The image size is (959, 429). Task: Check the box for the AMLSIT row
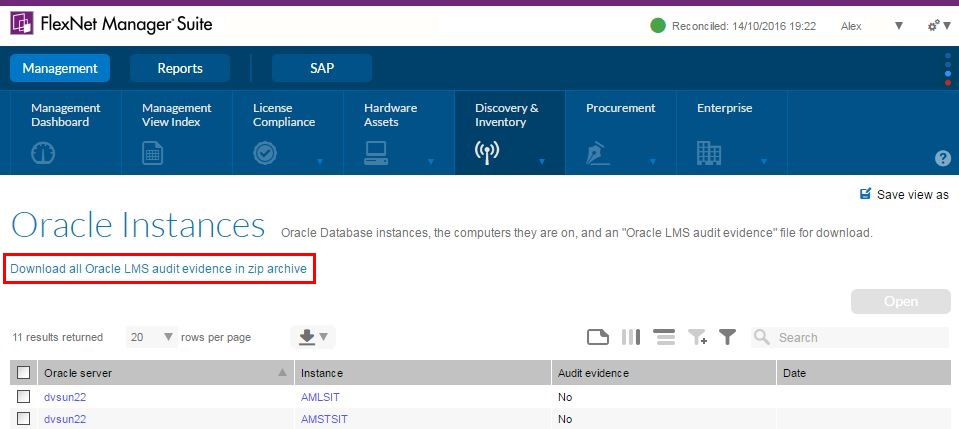[23, 397]
